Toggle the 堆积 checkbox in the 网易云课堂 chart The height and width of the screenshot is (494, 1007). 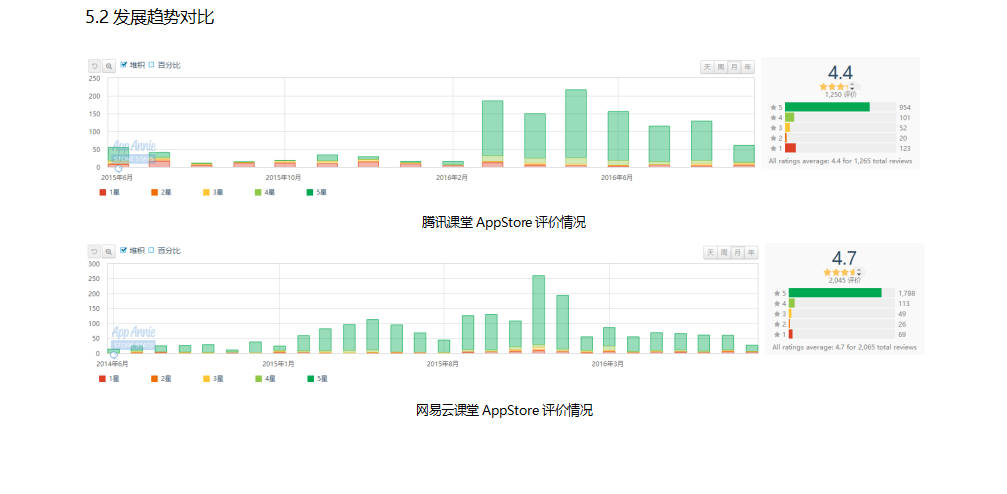pos(124,250)
